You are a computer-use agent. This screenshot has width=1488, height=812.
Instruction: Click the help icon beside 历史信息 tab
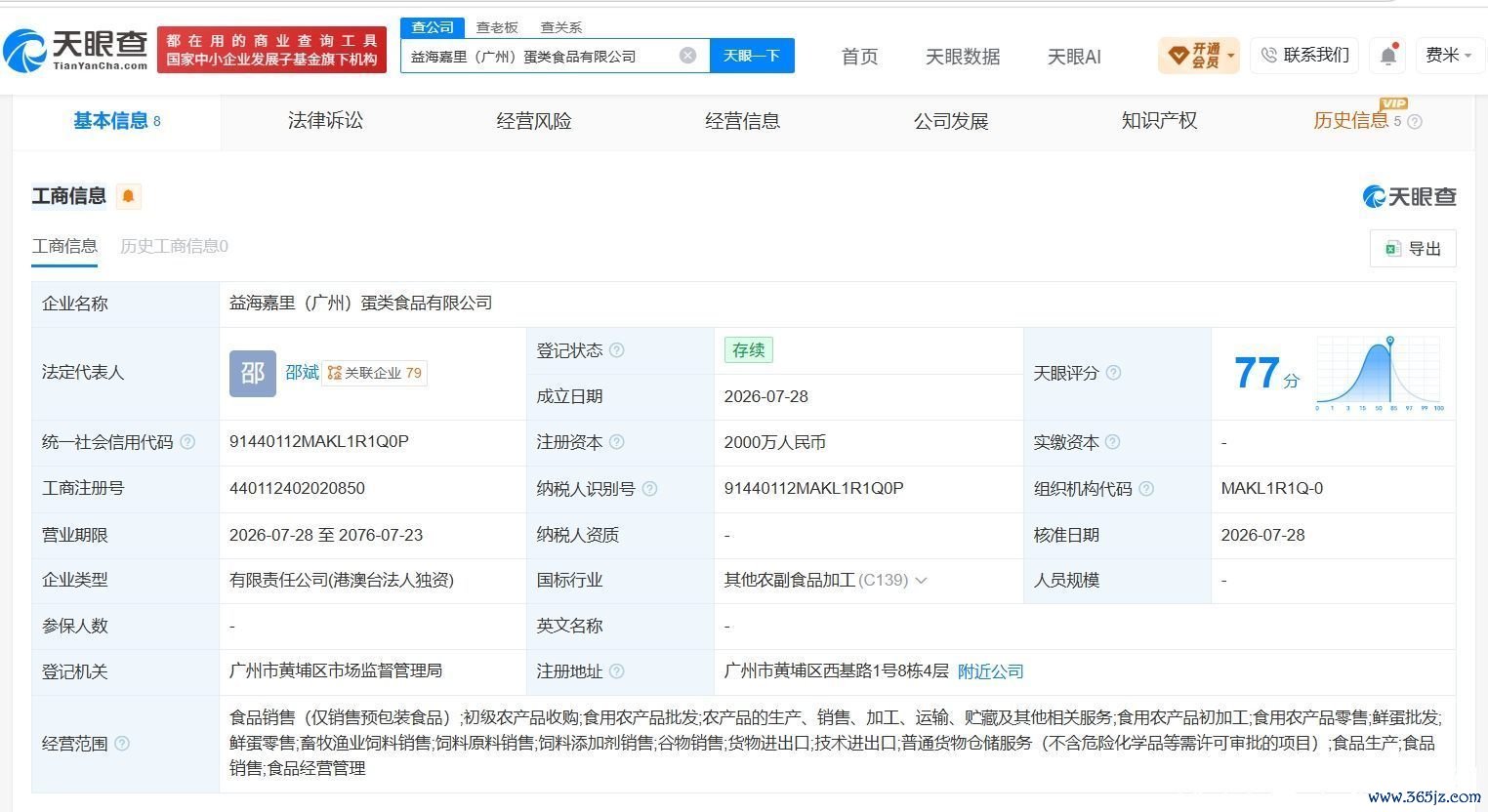[x=1415, y=122]
